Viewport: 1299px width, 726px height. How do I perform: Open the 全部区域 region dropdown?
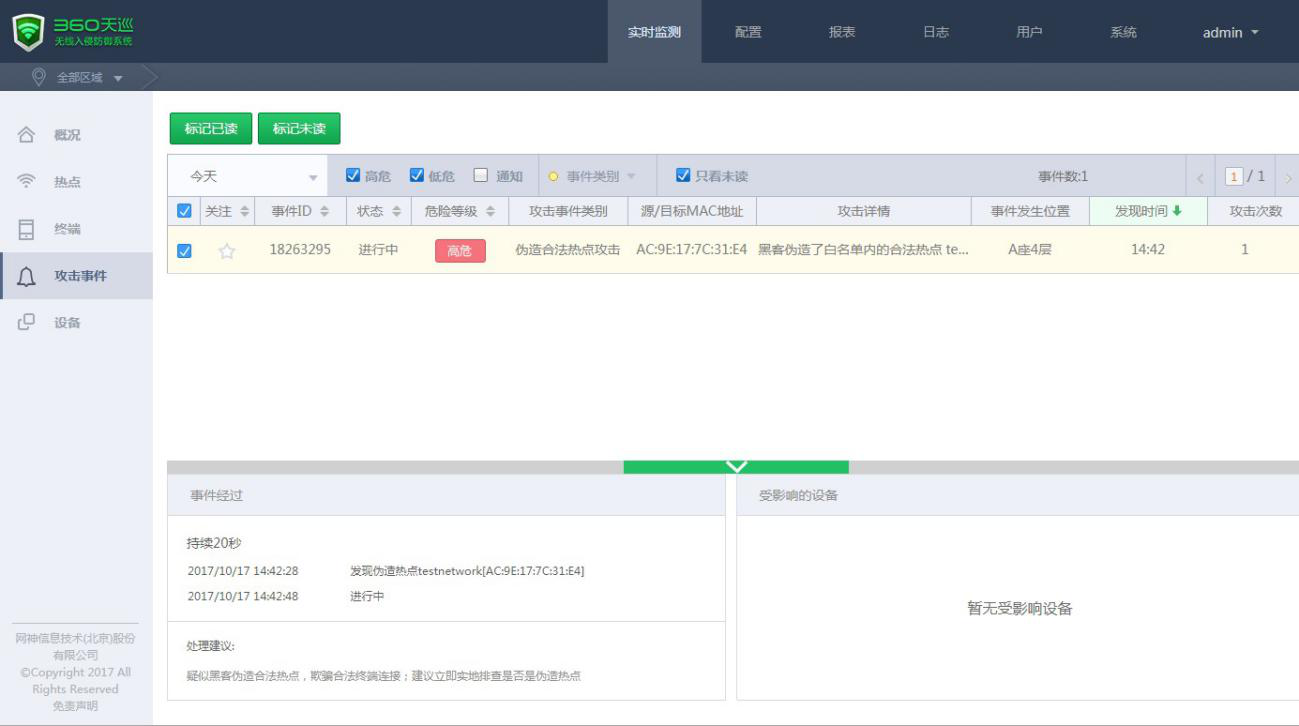click(x=89, y=77)
